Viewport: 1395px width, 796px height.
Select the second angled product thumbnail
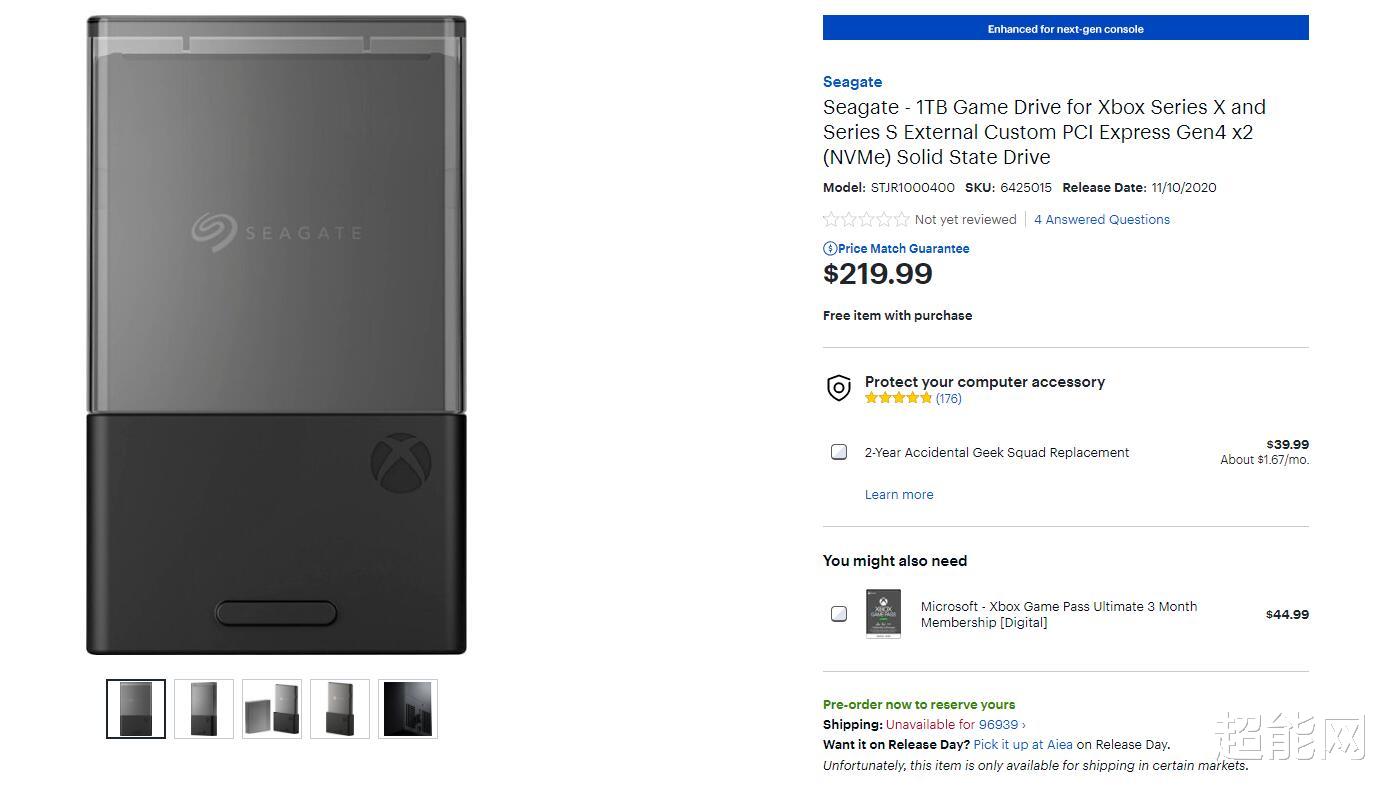pos(204,709)
